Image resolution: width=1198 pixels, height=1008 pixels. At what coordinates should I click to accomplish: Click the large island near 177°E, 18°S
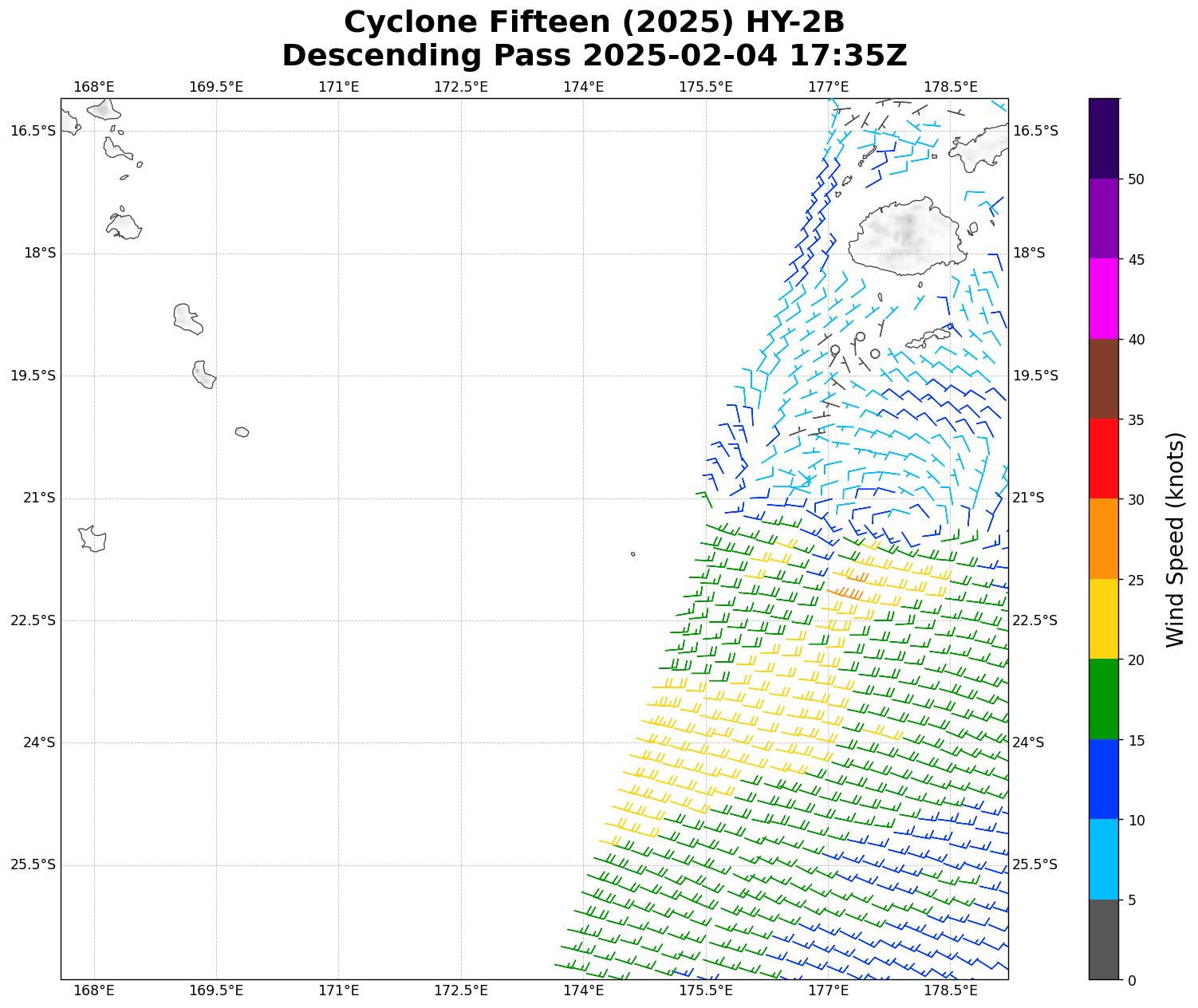[x=906, y=235]
